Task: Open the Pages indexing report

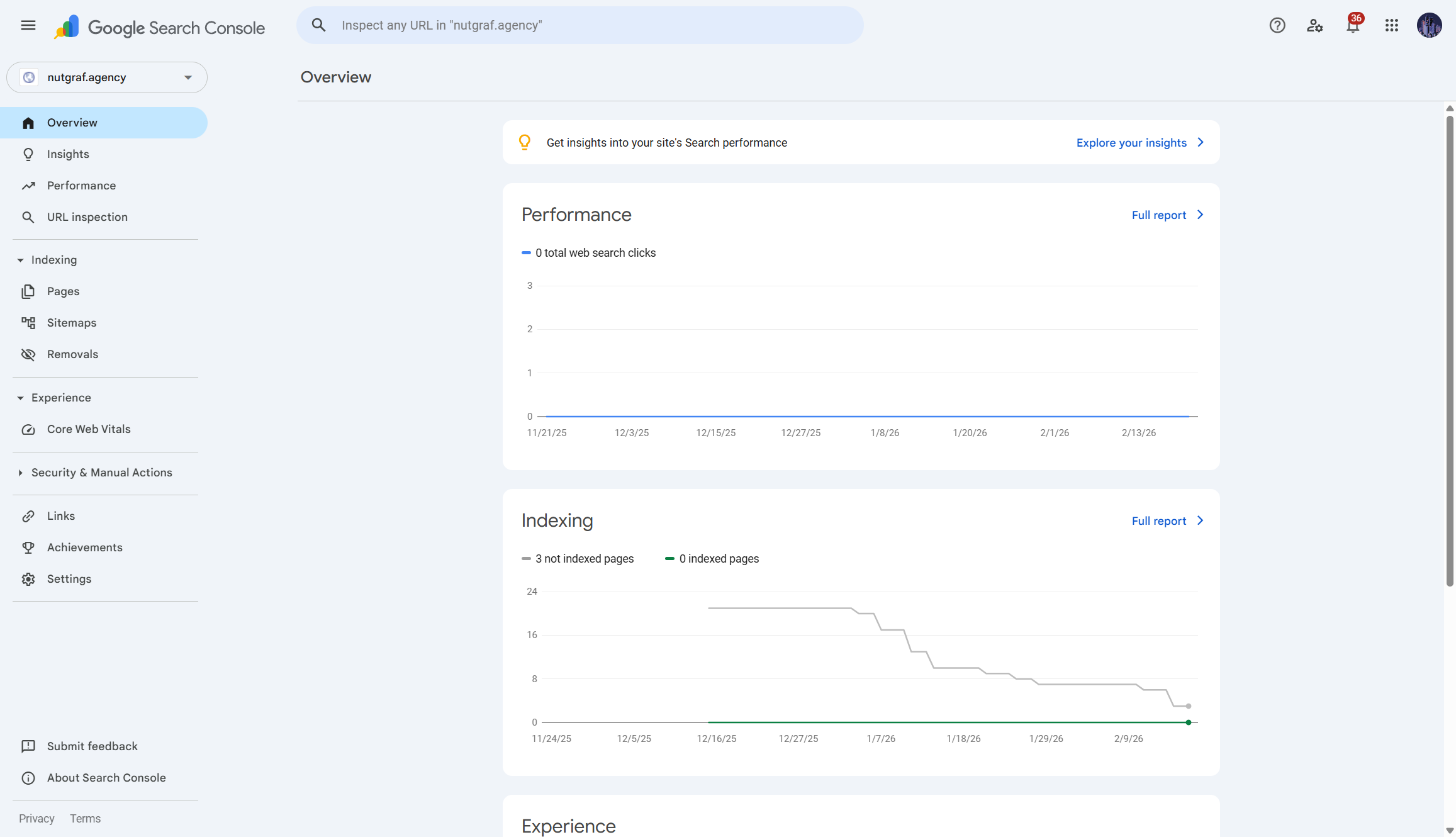Action: pos(63,291)
